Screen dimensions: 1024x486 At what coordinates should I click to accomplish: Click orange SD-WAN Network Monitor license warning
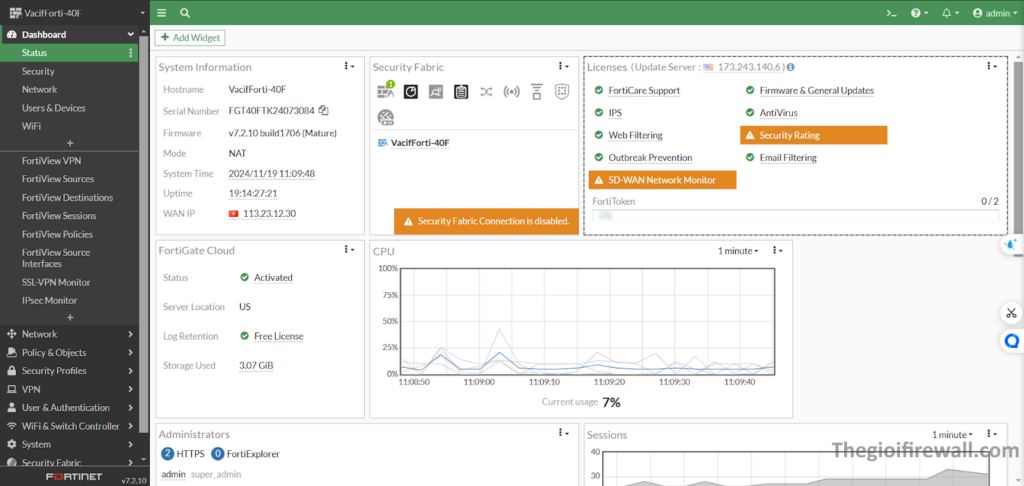point(662,180)
